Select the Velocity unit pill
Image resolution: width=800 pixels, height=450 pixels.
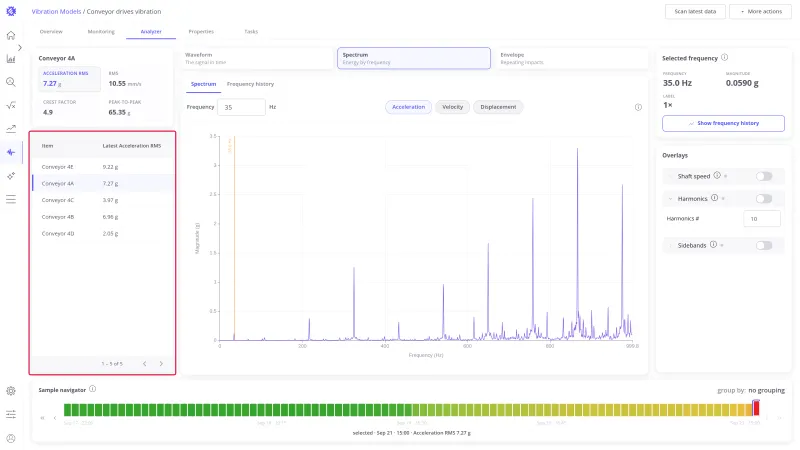tap(453, 107)
